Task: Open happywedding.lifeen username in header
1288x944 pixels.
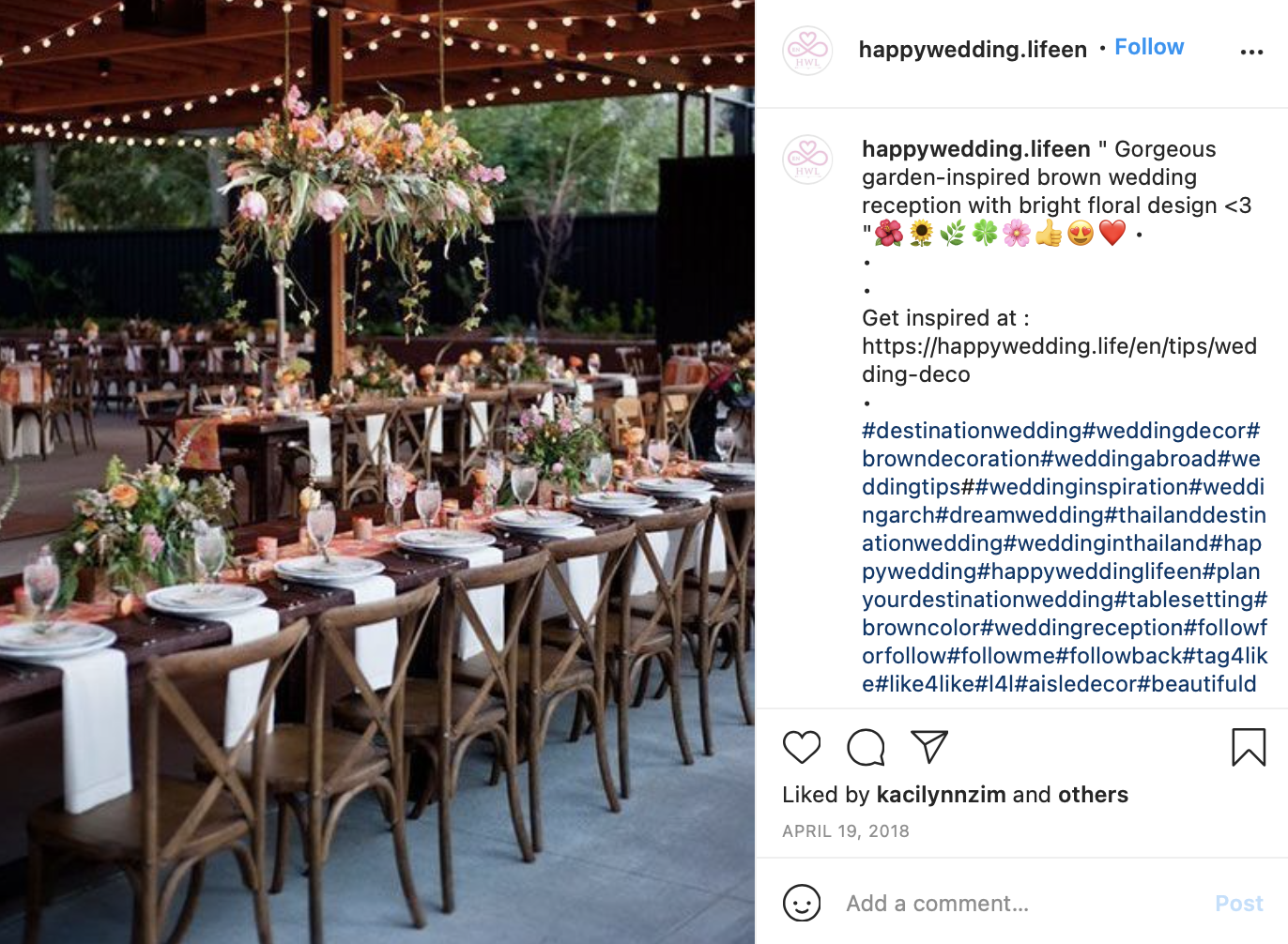Action: 973,49
